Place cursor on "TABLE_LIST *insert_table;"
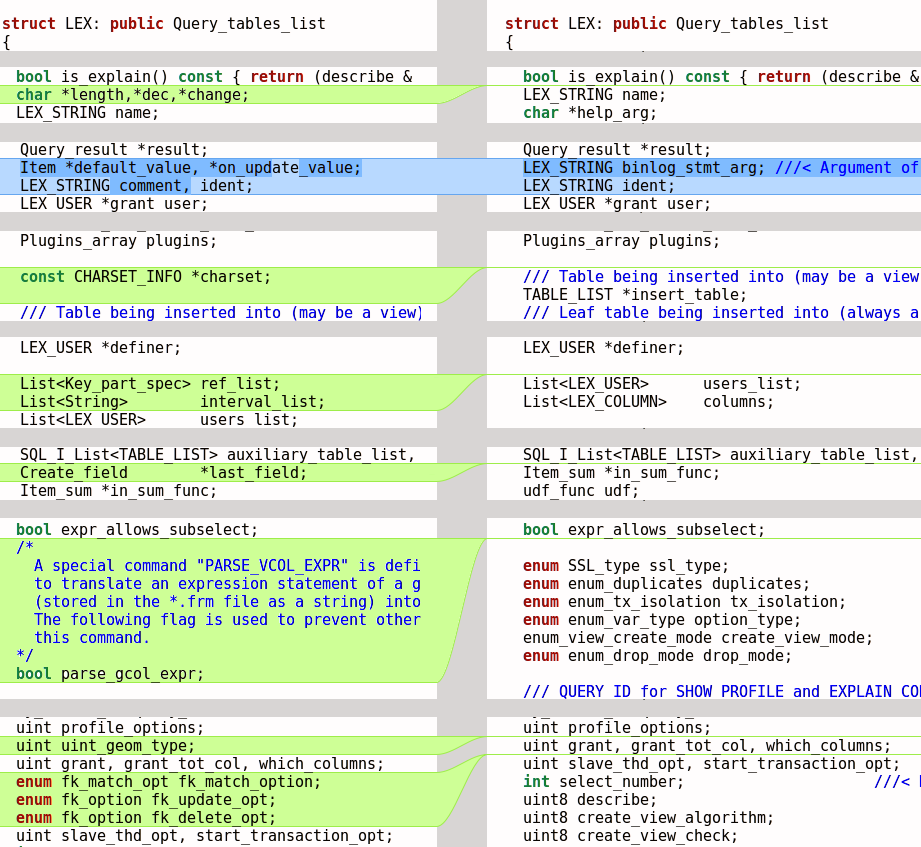Screen dimensions: 921x847 (635, 295)
